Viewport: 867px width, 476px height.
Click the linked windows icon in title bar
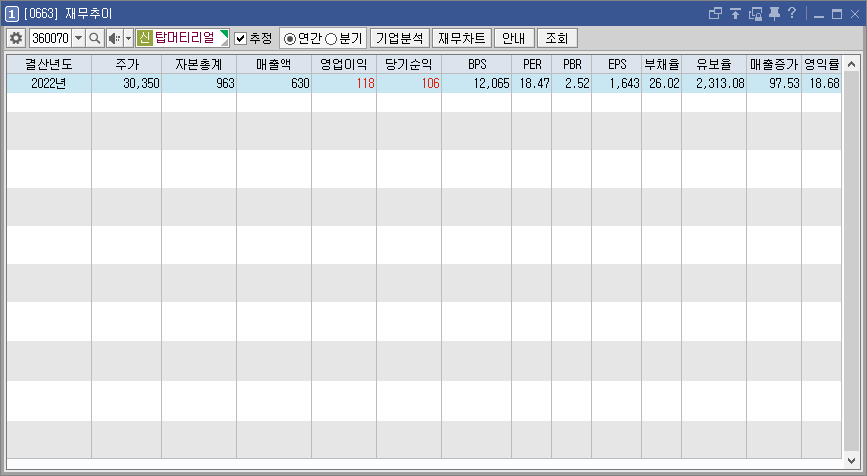pyautogui.click(x=715, y=13)
